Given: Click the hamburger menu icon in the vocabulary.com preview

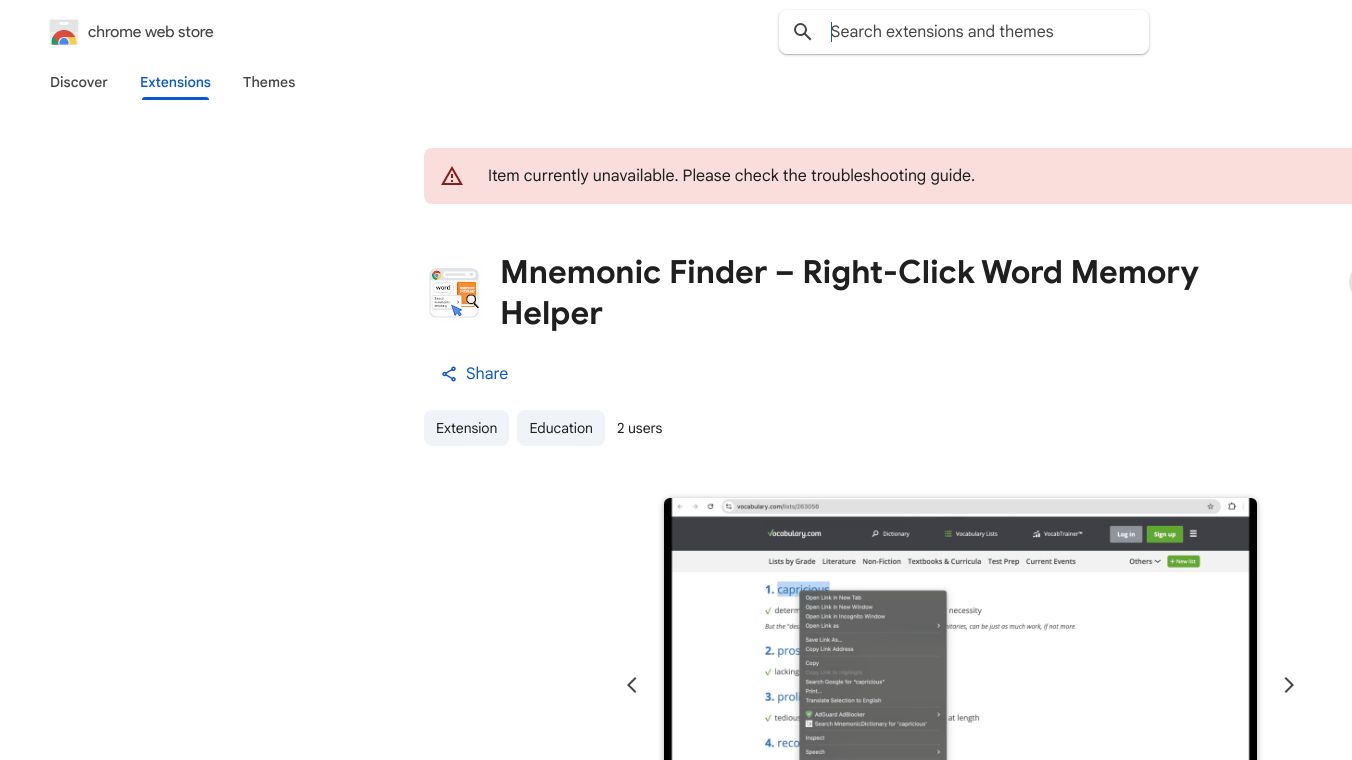Looking at the screenshot, I should 1193,534.
